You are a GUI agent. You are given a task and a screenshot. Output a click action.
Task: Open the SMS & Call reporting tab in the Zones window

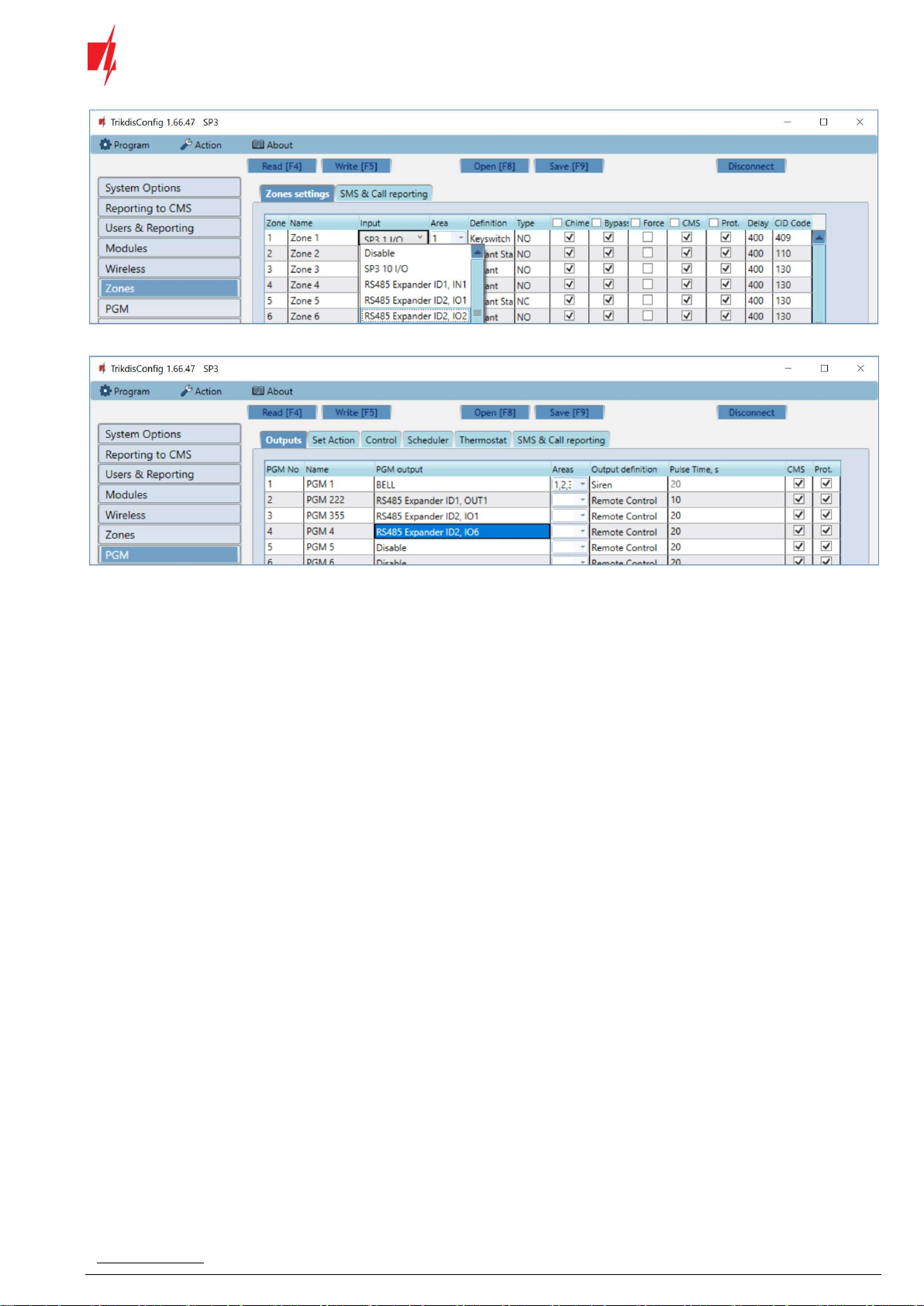(384, 194)
